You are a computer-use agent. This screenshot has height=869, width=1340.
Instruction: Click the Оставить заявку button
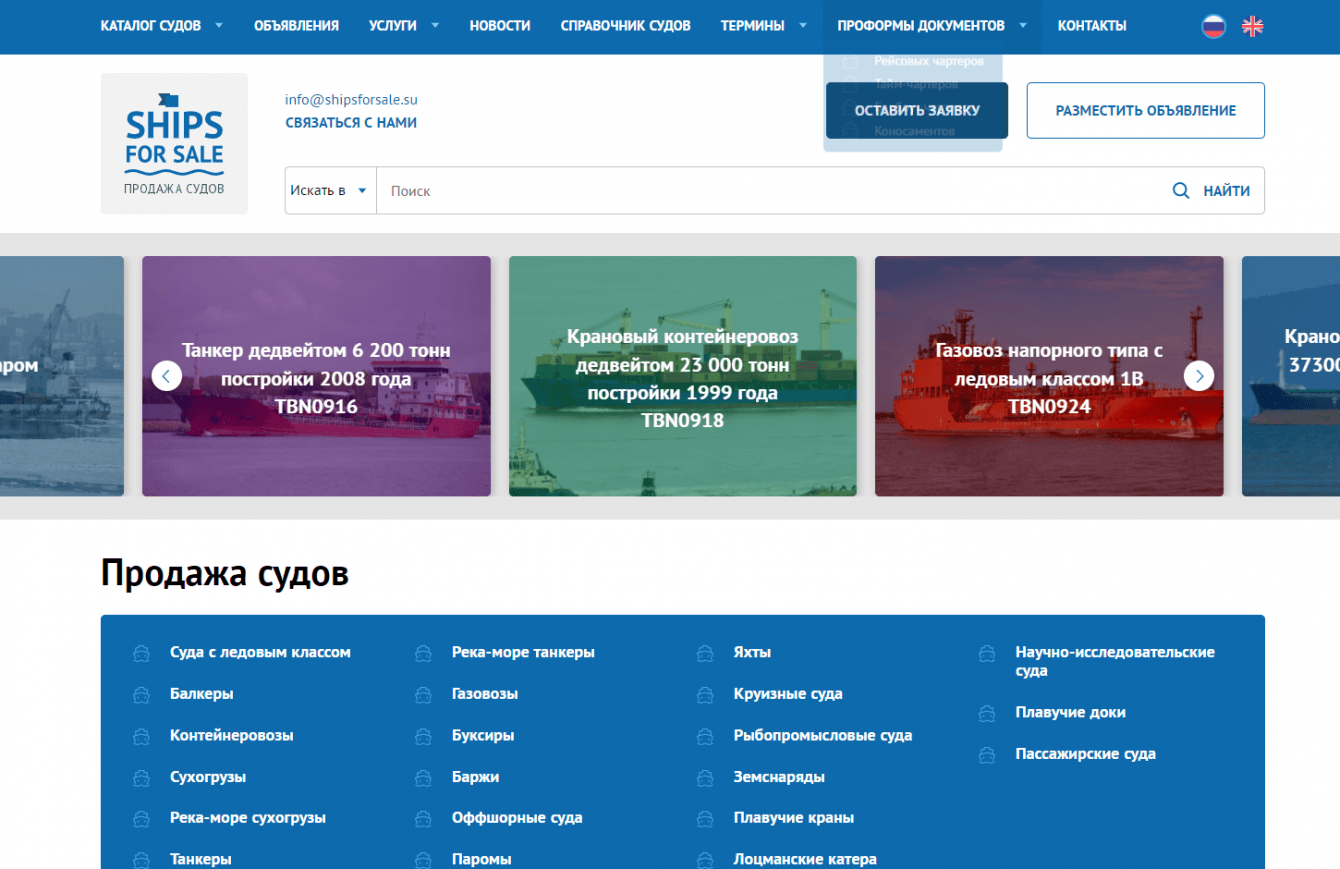click(x=917, y=110)
